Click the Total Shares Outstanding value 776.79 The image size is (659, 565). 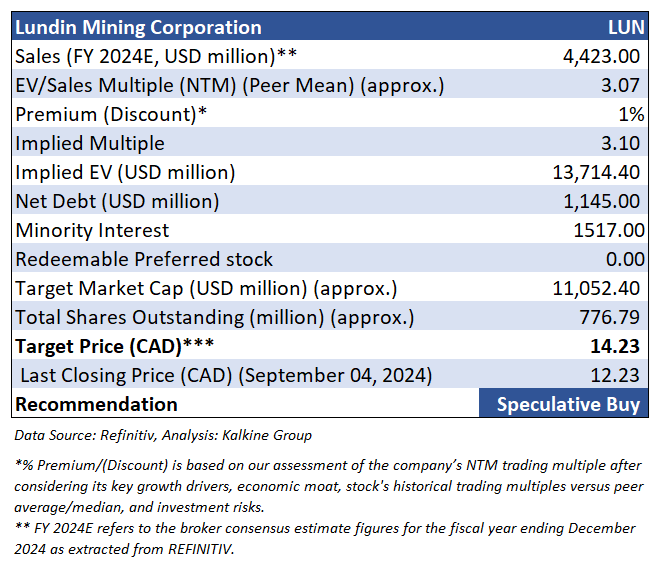[x=611, y=318]
